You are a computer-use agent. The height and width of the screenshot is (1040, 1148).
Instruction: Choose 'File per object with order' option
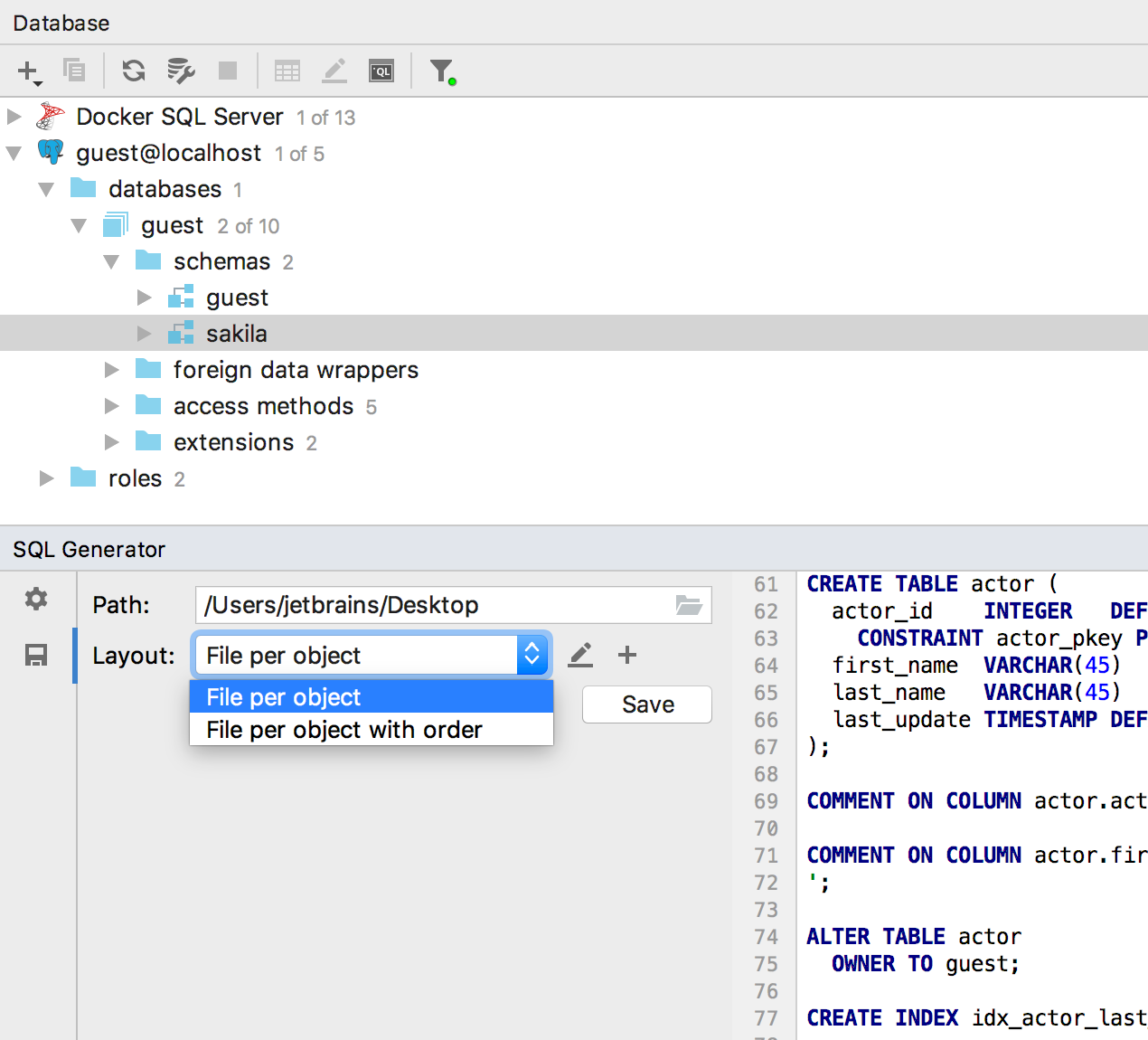pyautogui.click(x=372, y=730)
